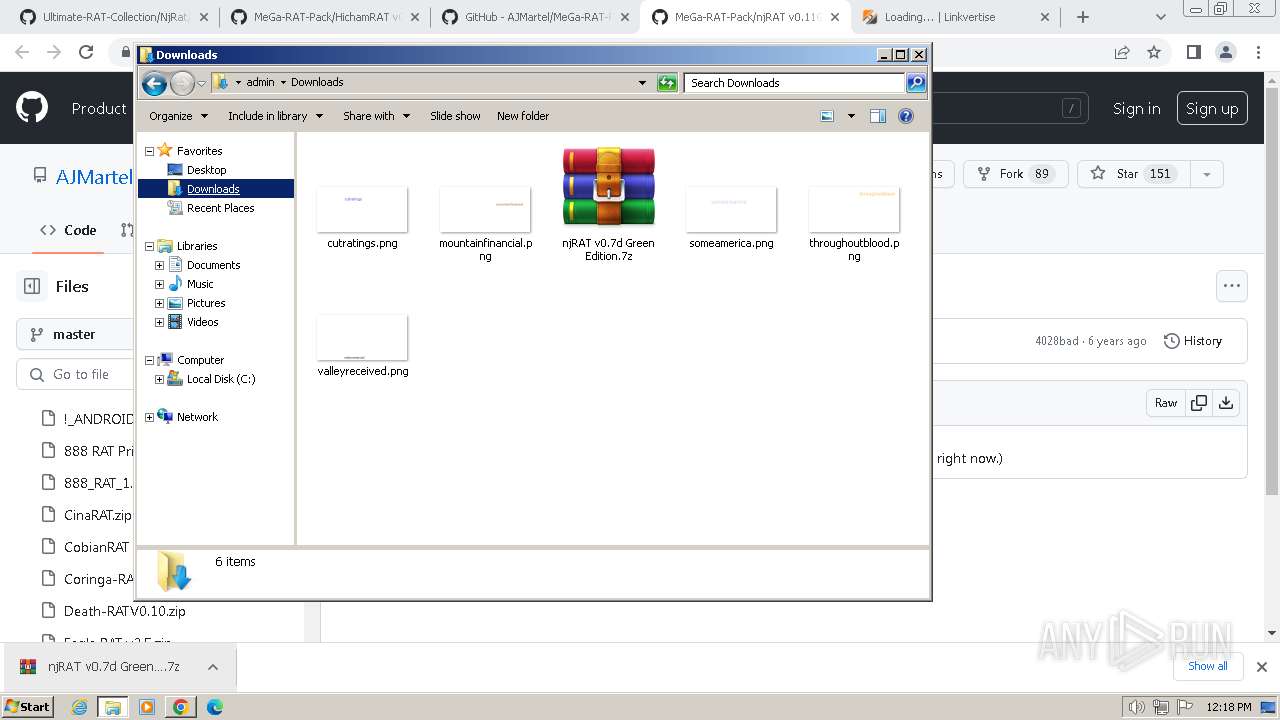Image resolution: width=1280 pixels, height=720 pixels.
Task: Select the Network icon in tree
Action: (x=166, y=417)
